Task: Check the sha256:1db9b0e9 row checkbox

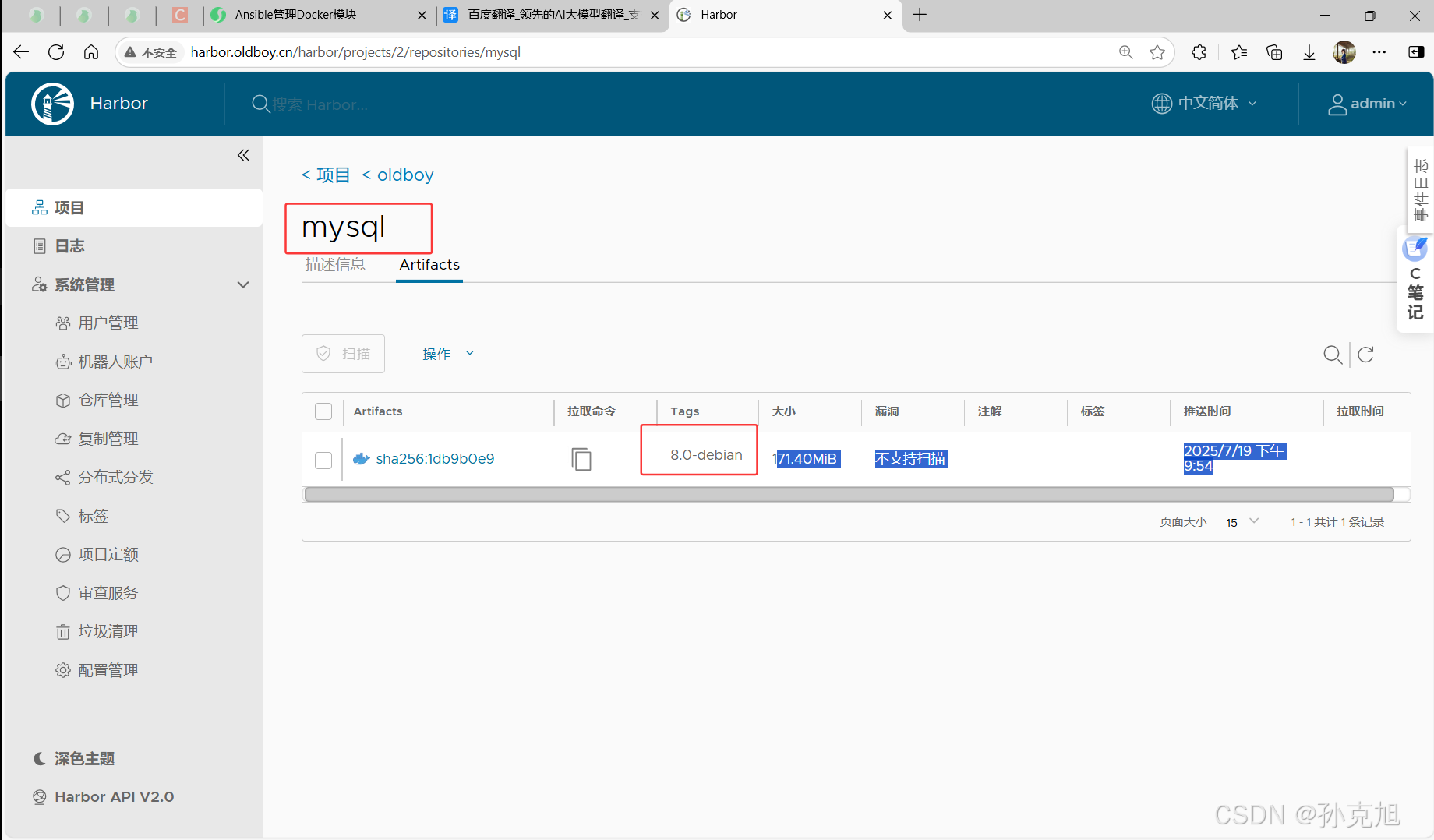Action: [x=323, y=461]
